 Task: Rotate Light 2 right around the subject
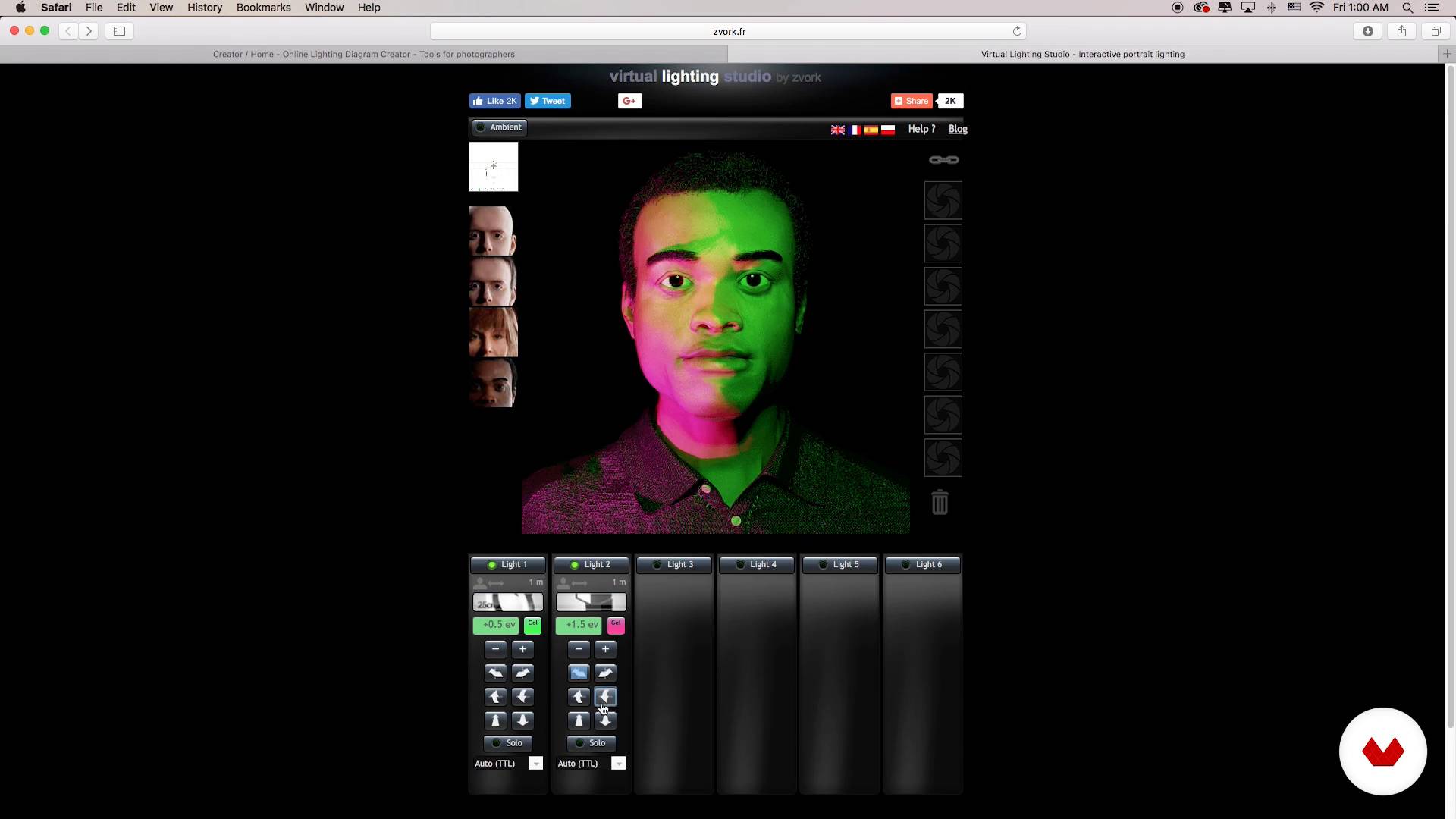click(x=605, y=673)
